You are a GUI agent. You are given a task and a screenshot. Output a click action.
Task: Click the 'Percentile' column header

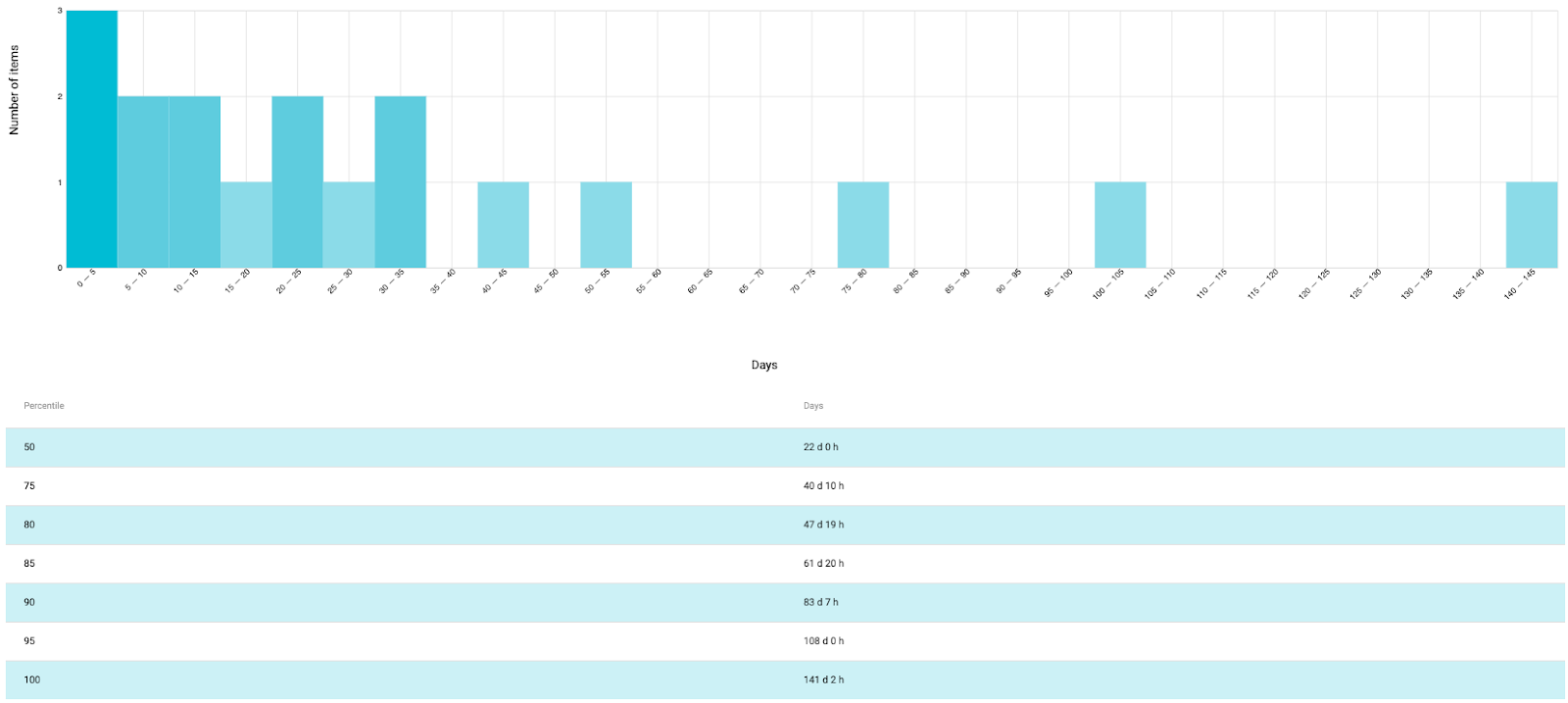pos(44,406)
